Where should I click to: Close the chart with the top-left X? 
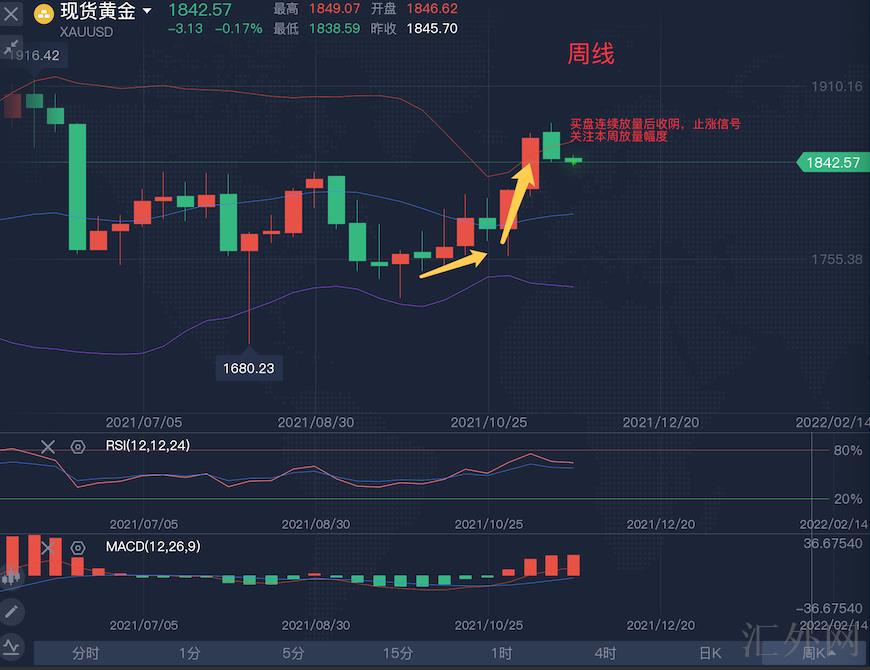(12, 14)
